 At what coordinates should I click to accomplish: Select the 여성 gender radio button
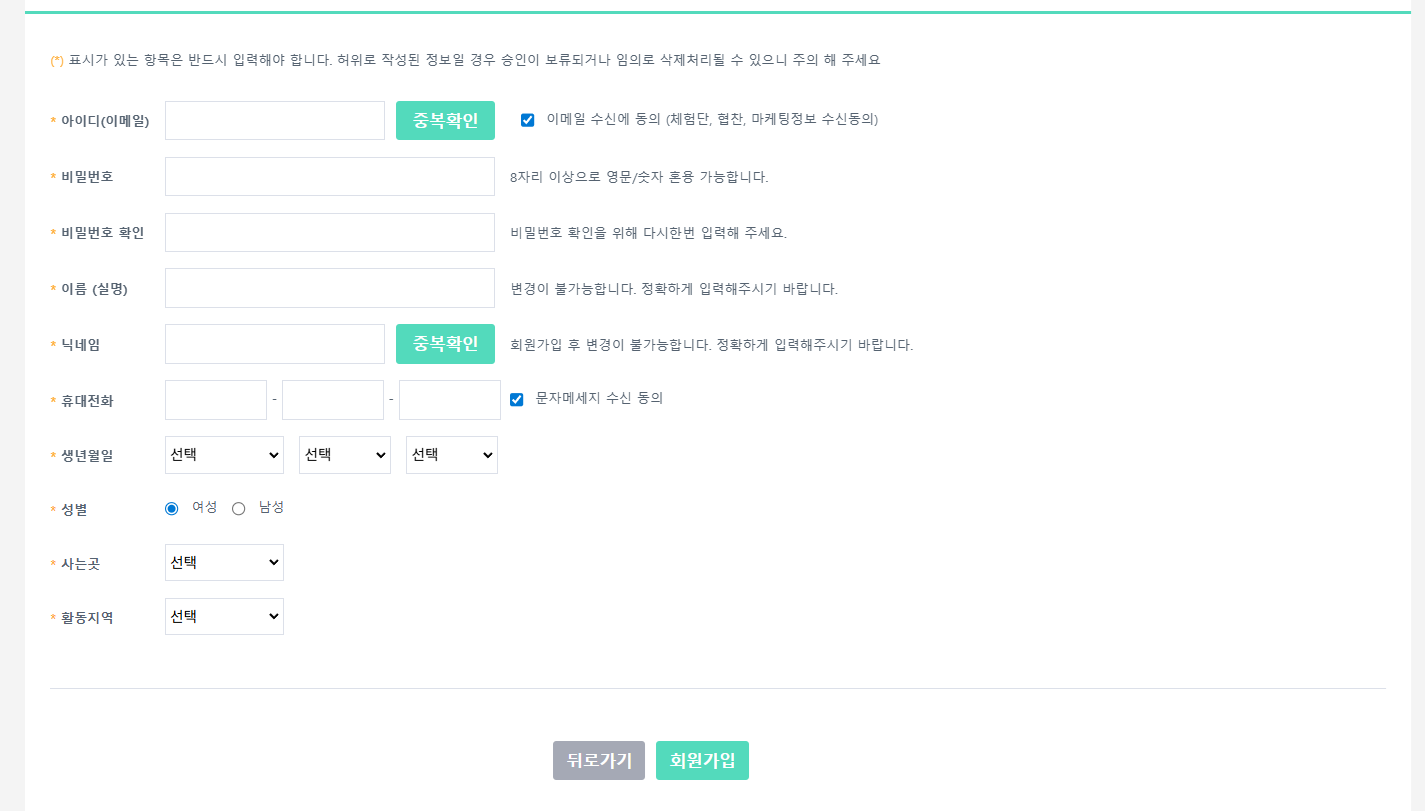tap(171, 508)
